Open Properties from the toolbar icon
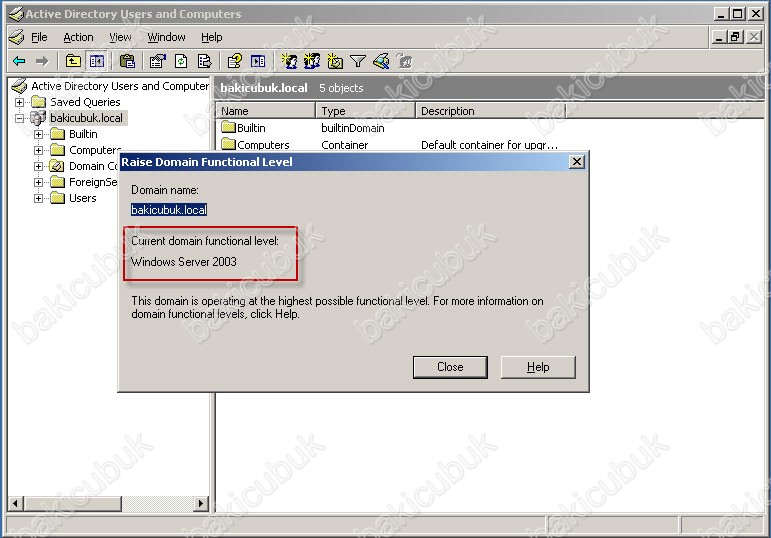Screen dimensions: 771x538 pos(158,61)
